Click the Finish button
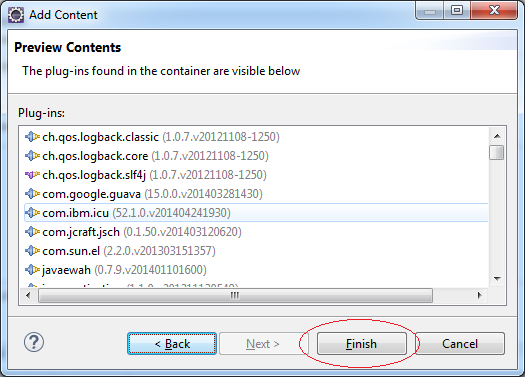The width and height of the screenshot is (525, 377). click(x=362, y=344)
